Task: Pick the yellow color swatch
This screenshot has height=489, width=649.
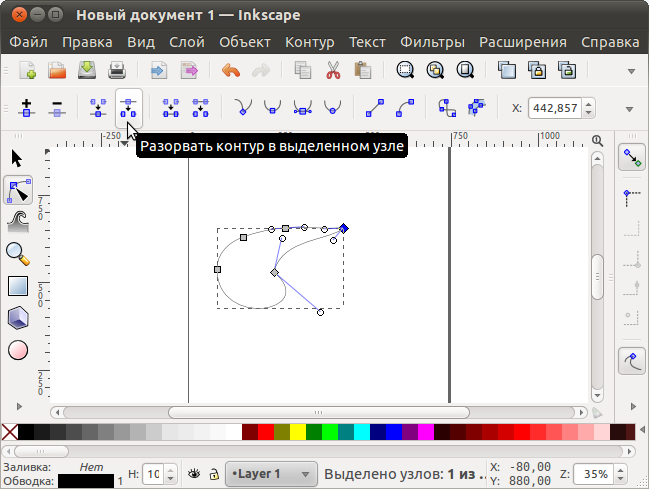Action: point(298,432)
